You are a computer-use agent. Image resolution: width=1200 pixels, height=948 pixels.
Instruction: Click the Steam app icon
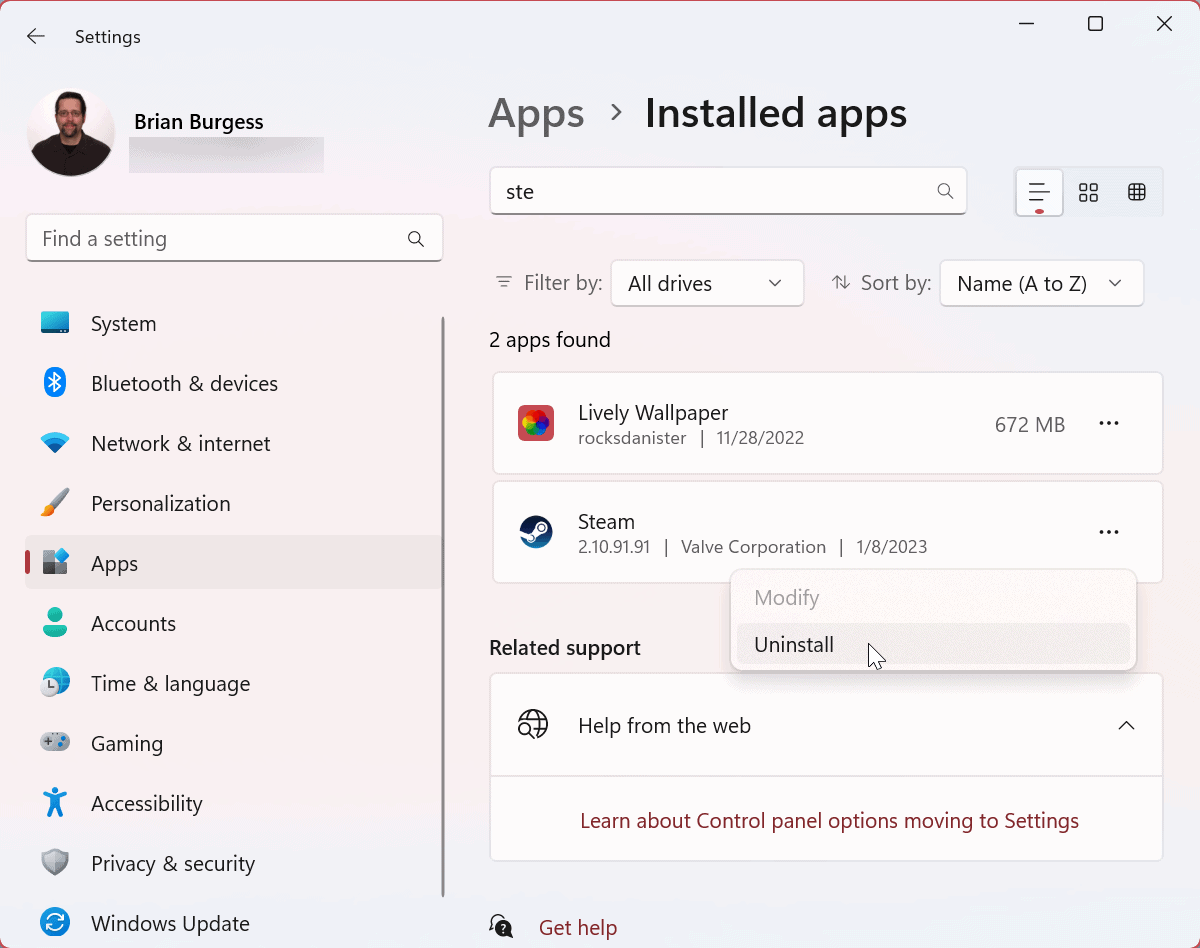pos(536,532)
